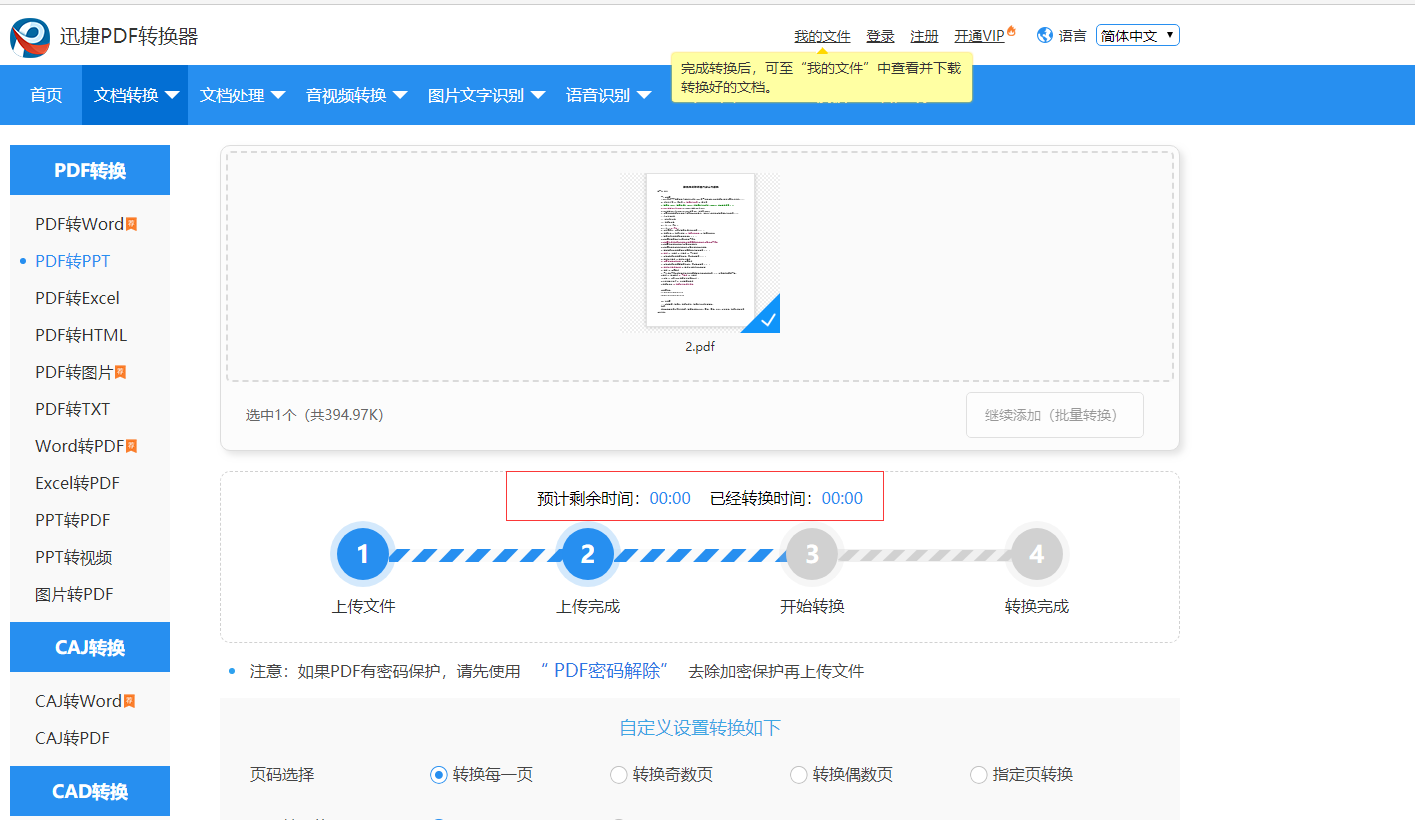The image size is (1415, 820).
Task: Open CAJ转Word in sidebar
Action: [78, 701]
